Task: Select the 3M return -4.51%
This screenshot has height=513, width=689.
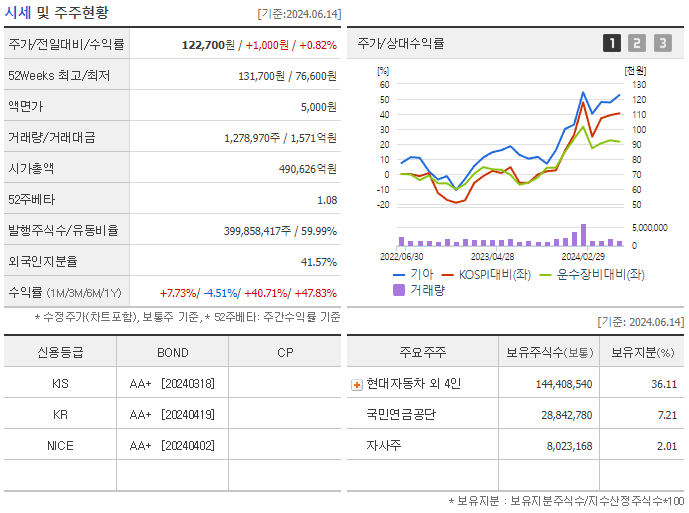Action: click(221, 293)
